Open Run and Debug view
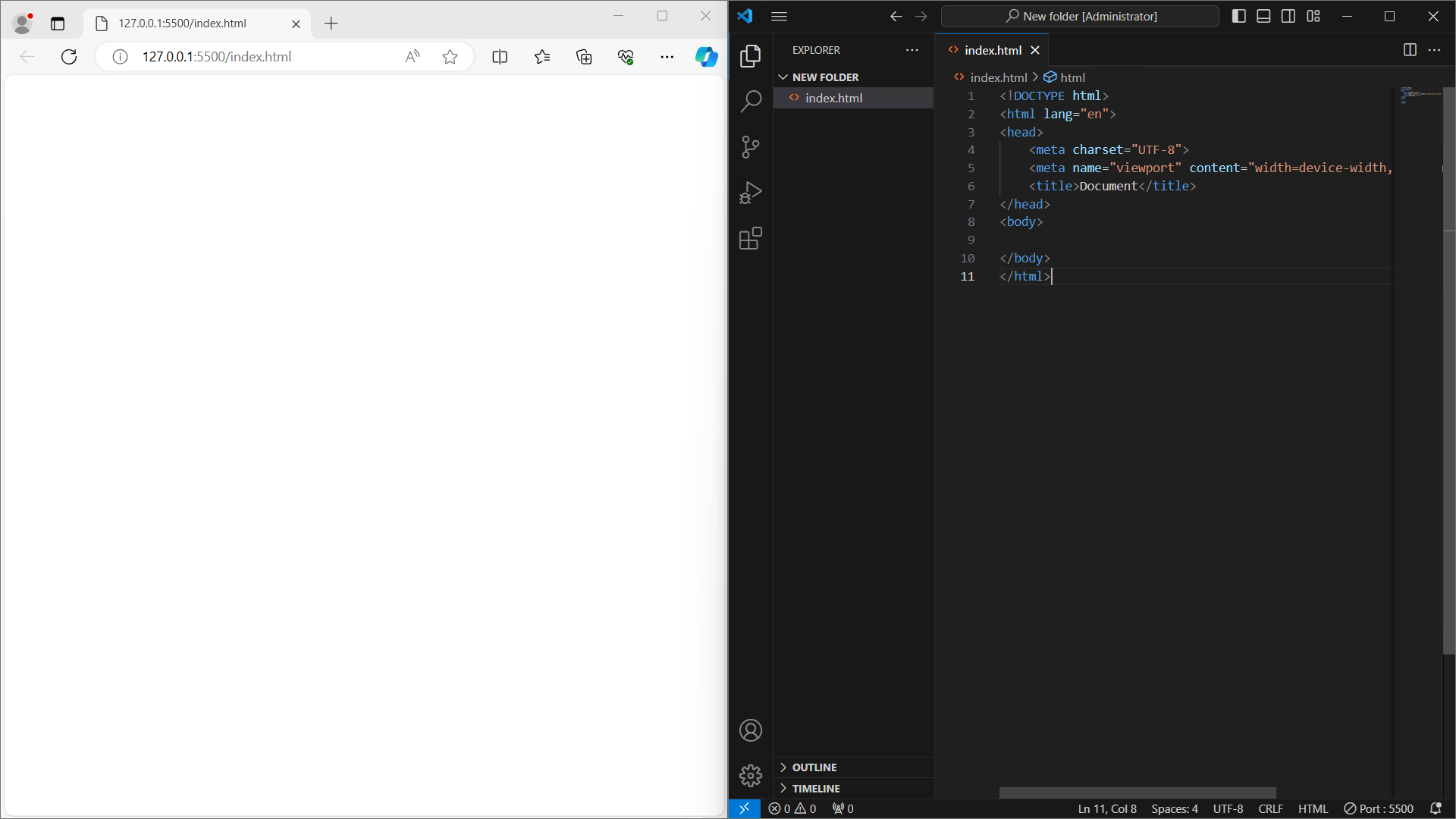 pos(750,193)
